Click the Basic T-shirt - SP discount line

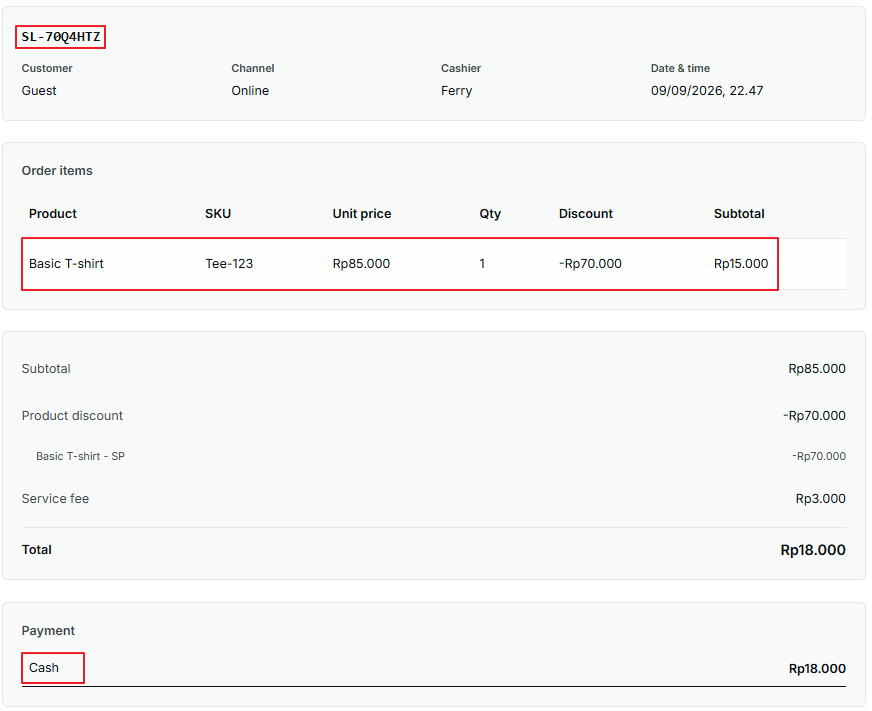pos(81,456)
